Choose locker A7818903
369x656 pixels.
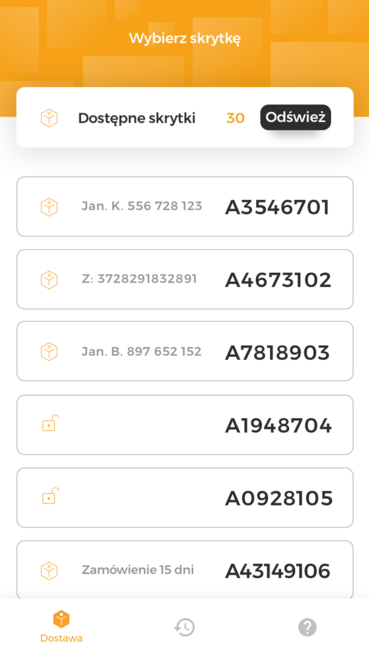click(185, 351)
